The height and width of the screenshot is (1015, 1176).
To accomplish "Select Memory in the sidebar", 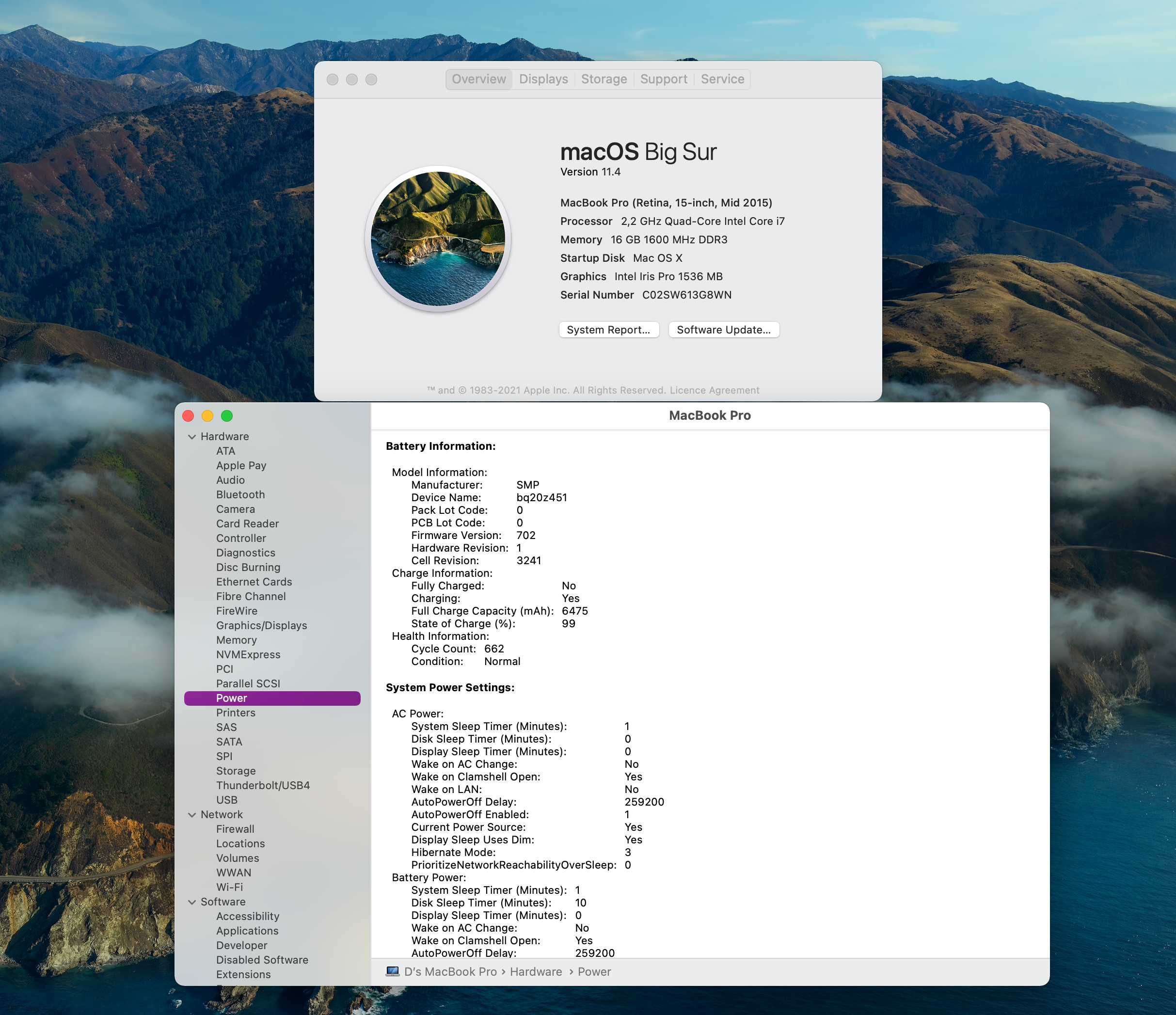I will tap(236, 640).
